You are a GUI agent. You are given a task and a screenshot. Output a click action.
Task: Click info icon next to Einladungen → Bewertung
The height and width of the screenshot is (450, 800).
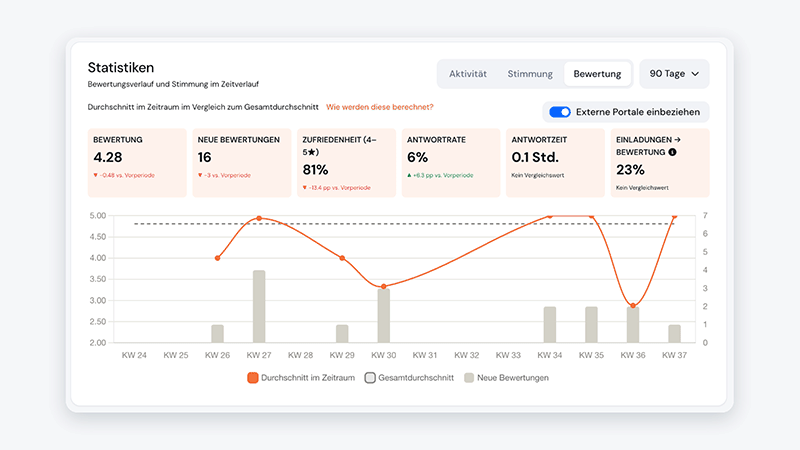(672, 152)
